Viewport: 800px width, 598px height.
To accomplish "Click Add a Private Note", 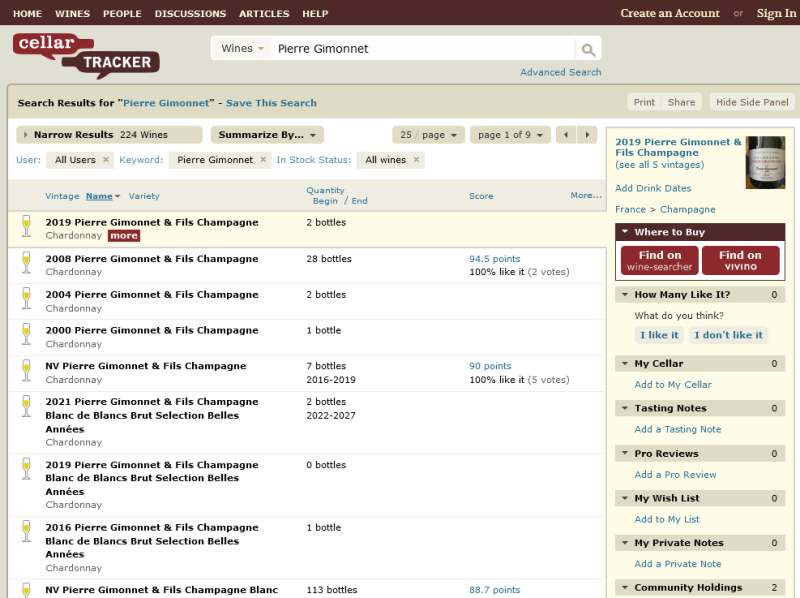I will click(x=678, y=564).
